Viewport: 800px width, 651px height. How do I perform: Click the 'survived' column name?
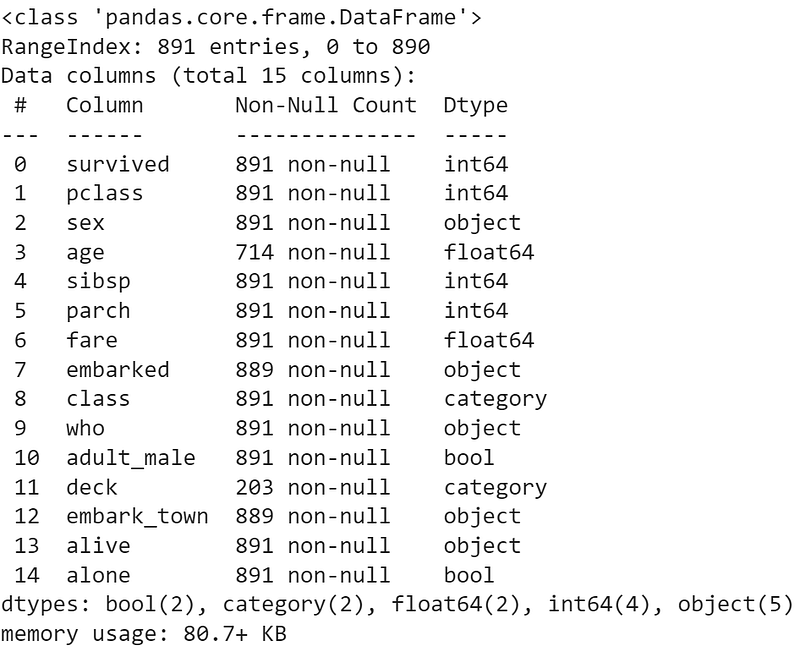[x=118, y=164]
